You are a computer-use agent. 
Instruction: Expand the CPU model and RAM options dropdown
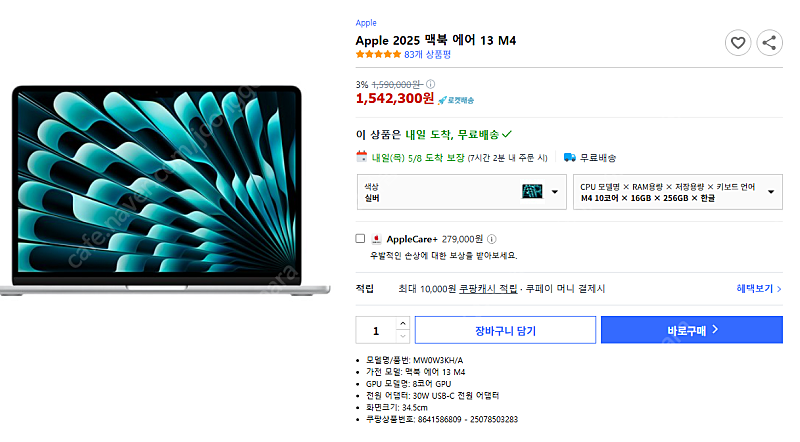678,192
